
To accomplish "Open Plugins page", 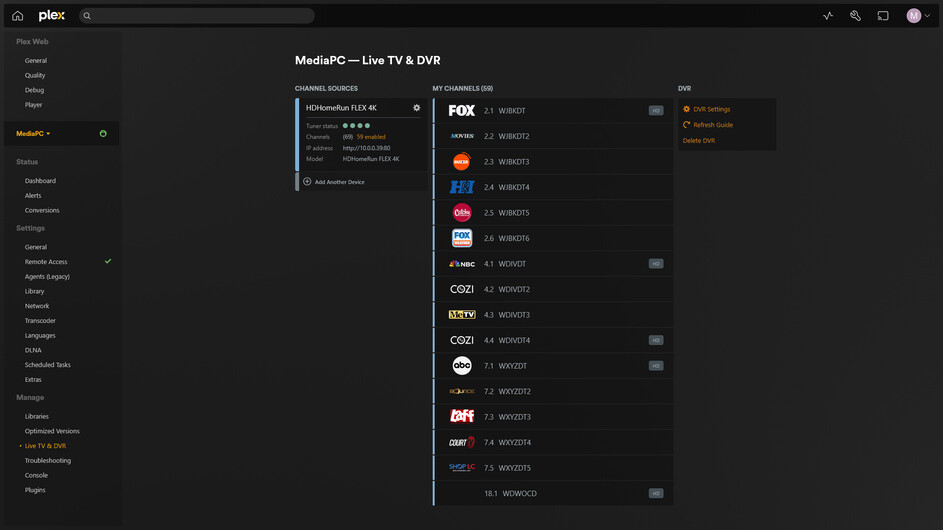I will click(35, 490).
